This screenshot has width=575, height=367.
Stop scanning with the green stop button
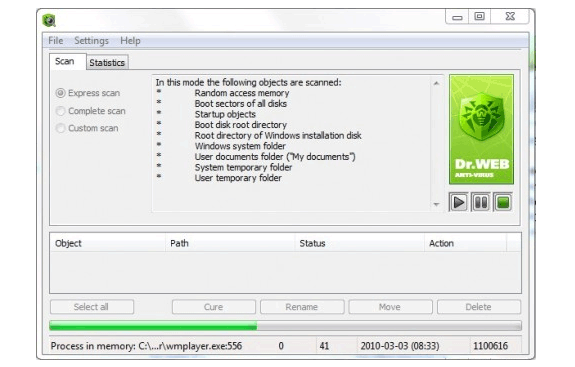tap(503, 202)
